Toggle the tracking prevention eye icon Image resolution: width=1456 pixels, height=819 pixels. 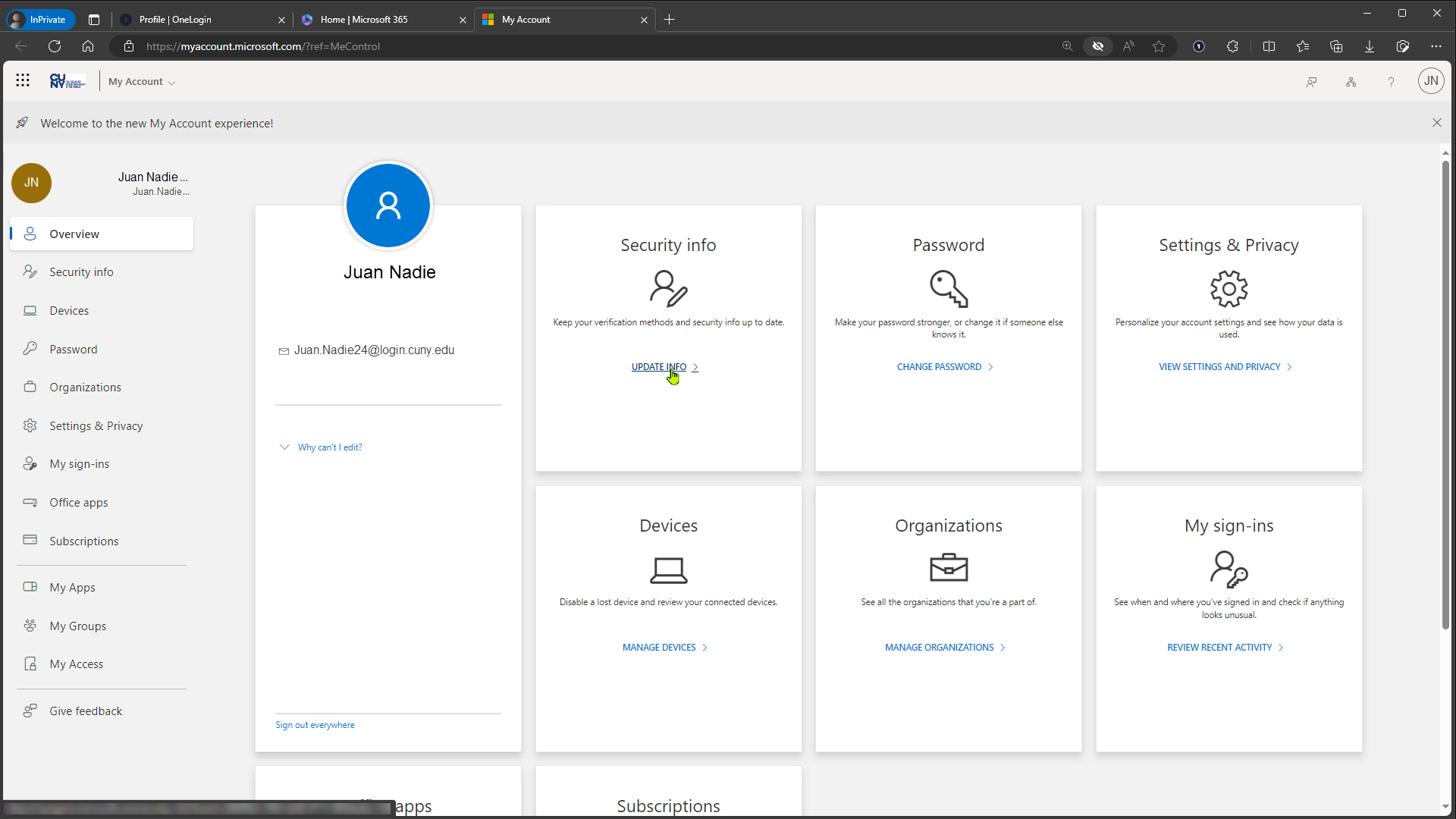[x=1097, y=46]
